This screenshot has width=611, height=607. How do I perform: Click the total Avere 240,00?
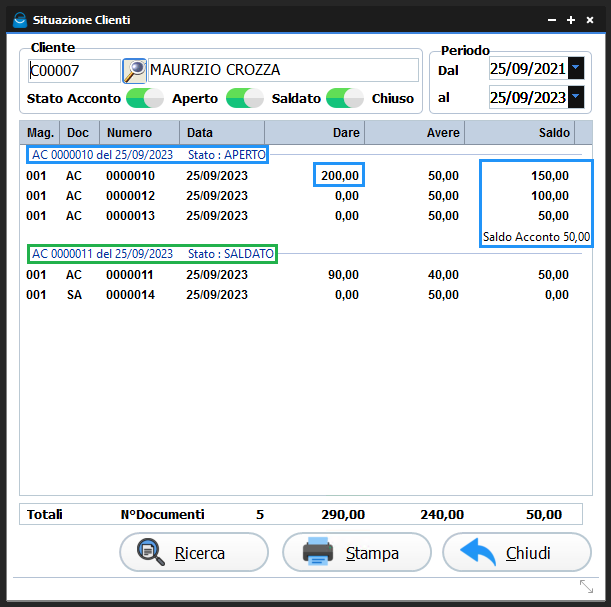pyautogui.click(x=442, y=515)
